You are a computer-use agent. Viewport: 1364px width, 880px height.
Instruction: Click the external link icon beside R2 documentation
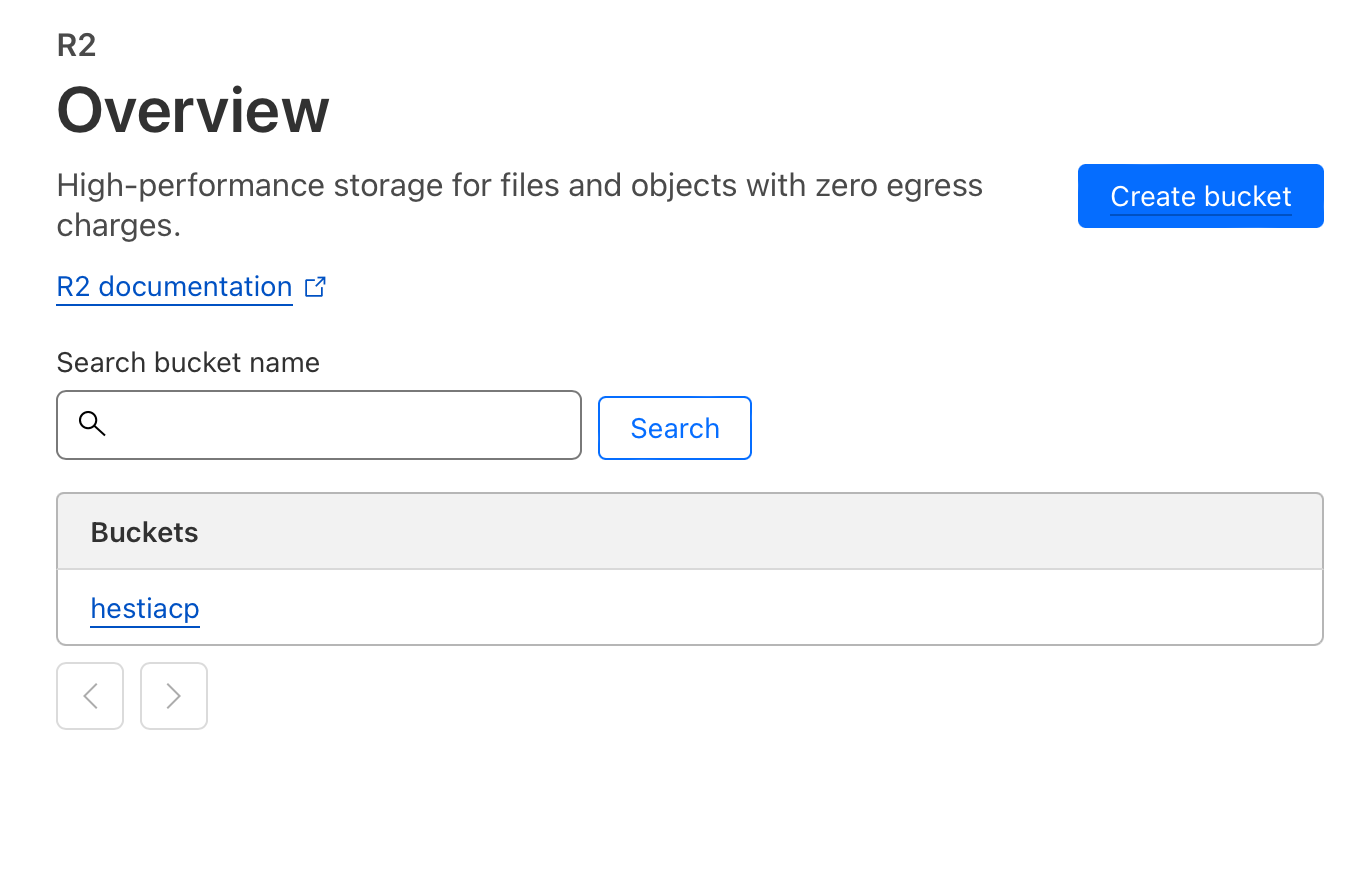[x=315, y=287]
